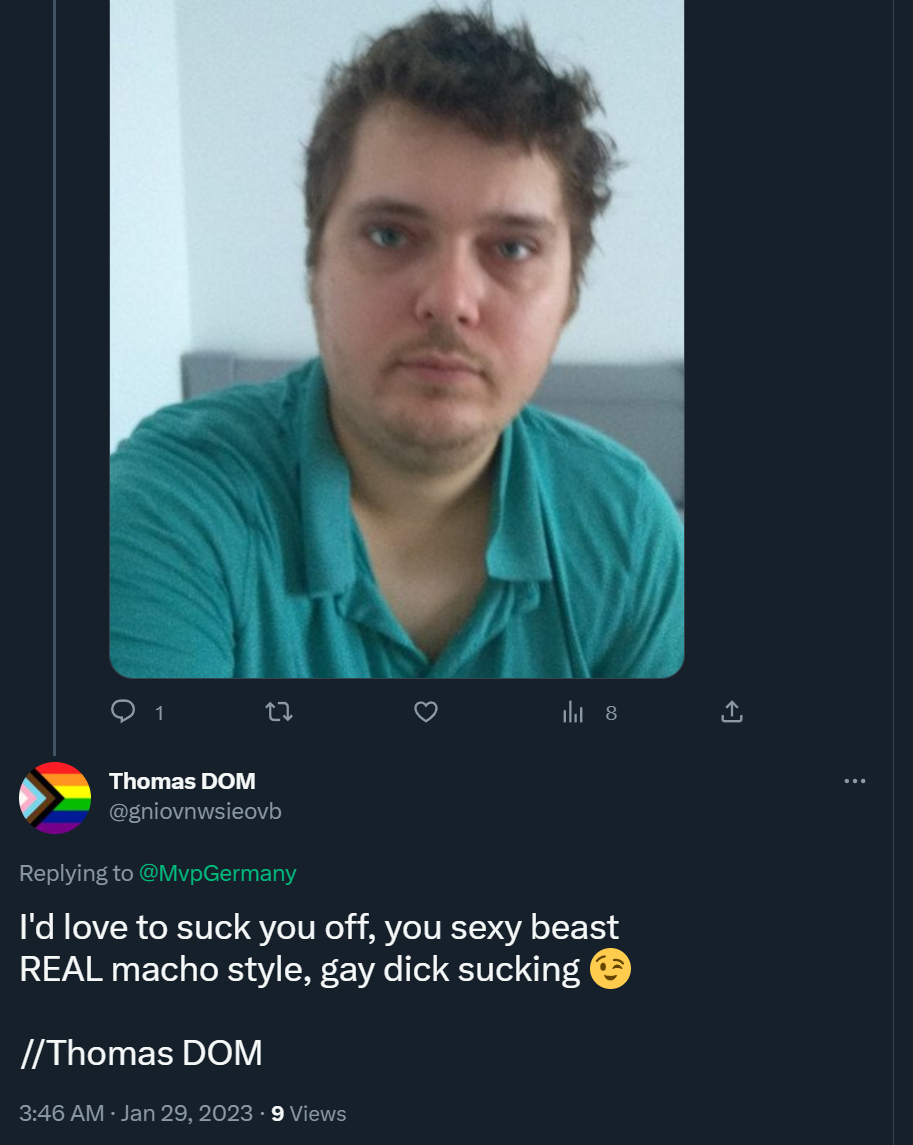Click the 3:46 AM Jan 29, 2023 timestamp

136,1114
